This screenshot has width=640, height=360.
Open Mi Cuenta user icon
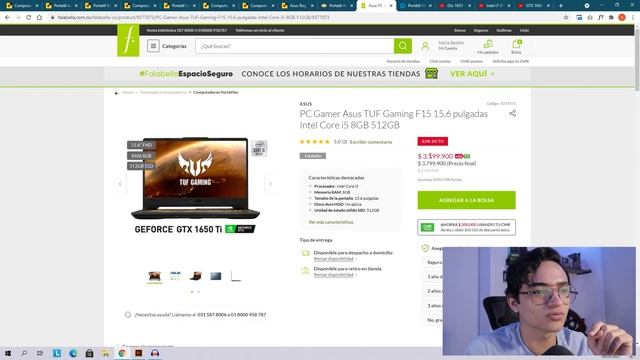pos(425,46)
